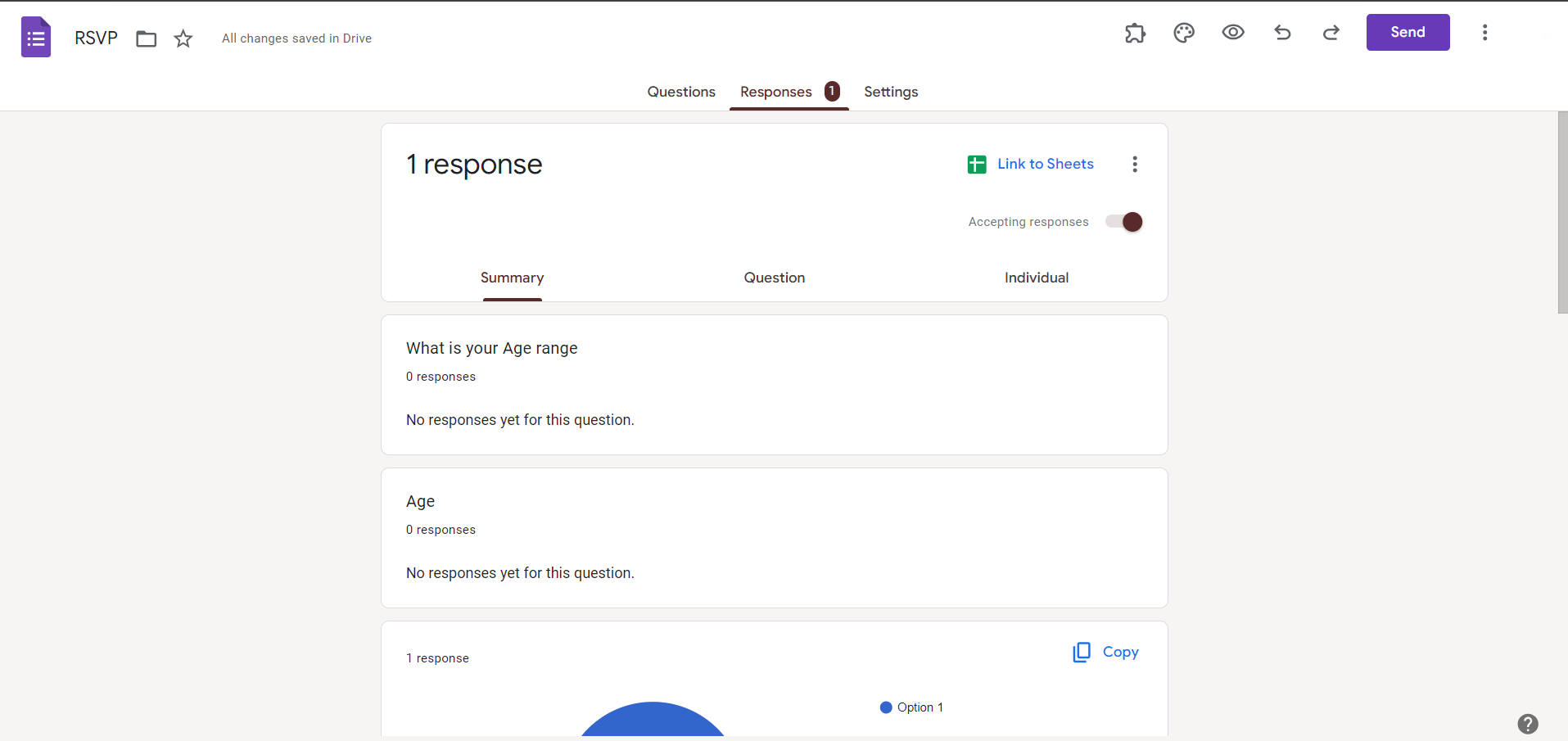1568x741 pixels.
Task: Click the "Age" question title
Action: coord(420,501)
